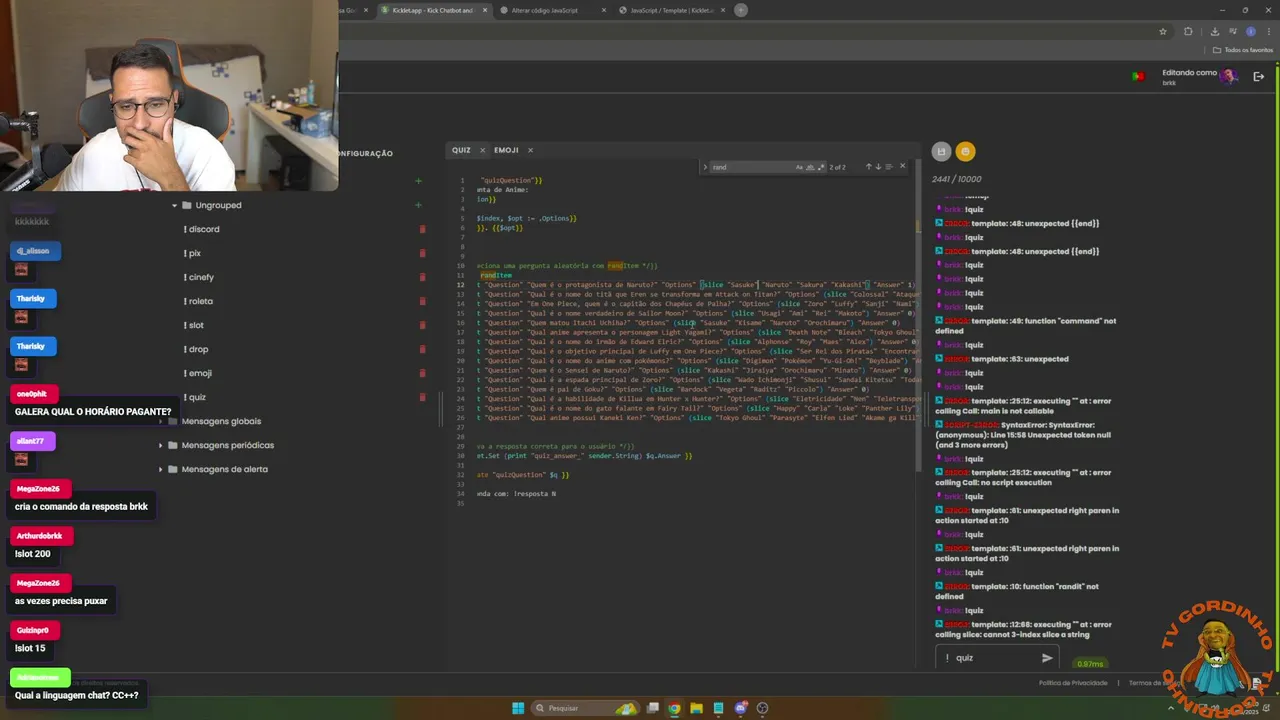
Task: Open the browser extensions puzzle icon
Action: (1188, 31)
